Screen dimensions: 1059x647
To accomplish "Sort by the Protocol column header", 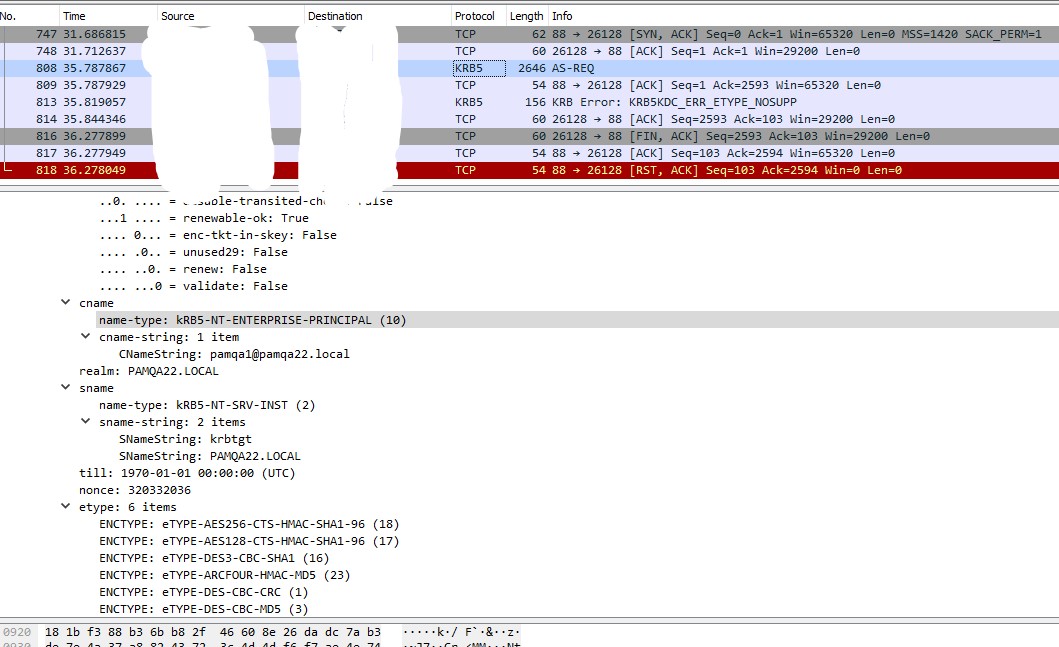I will pos(478,16).
